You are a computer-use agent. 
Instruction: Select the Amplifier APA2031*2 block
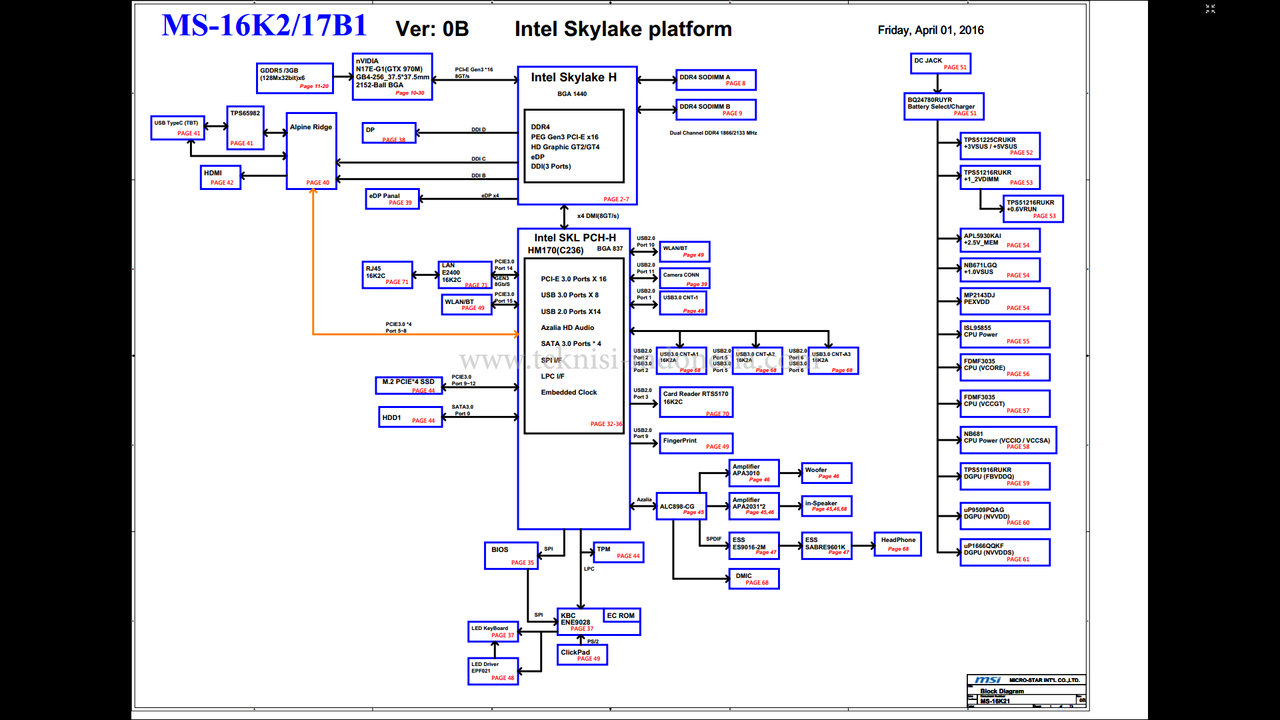[754, 507]
